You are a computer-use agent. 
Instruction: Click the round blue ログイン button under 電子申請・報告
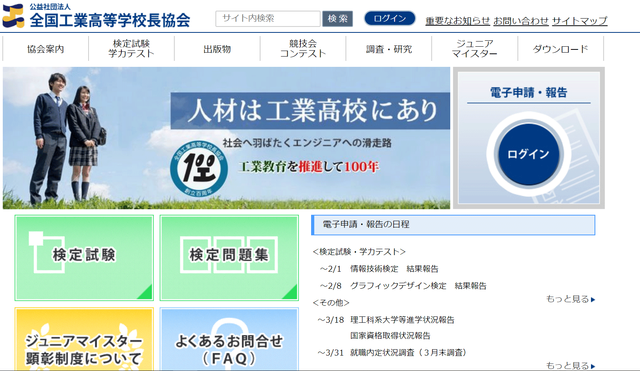528,154
